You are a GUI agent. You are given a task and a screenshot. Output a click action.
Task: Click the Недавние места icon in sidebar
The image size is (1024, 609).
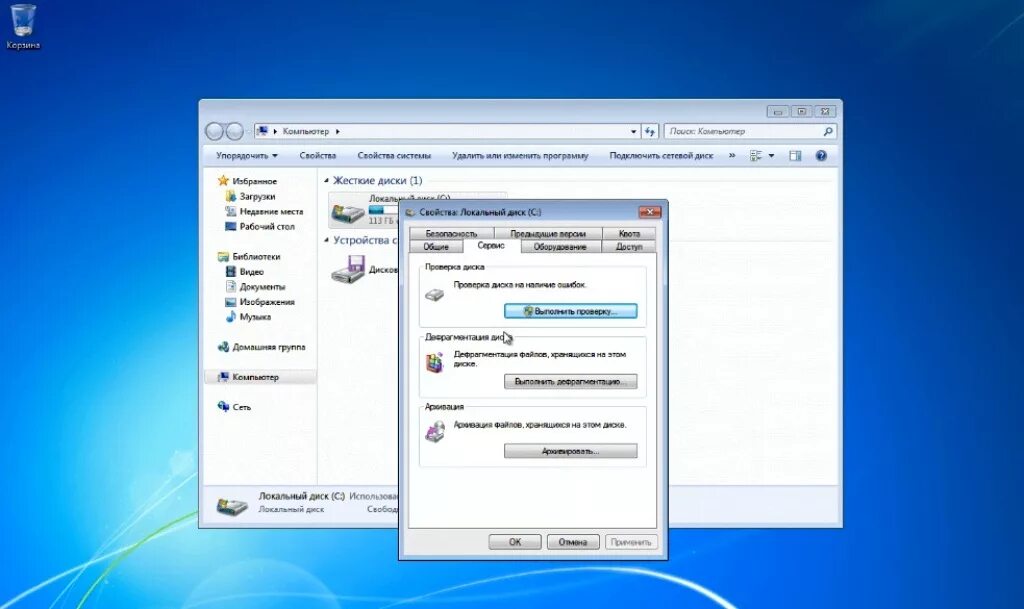[230, 211]
